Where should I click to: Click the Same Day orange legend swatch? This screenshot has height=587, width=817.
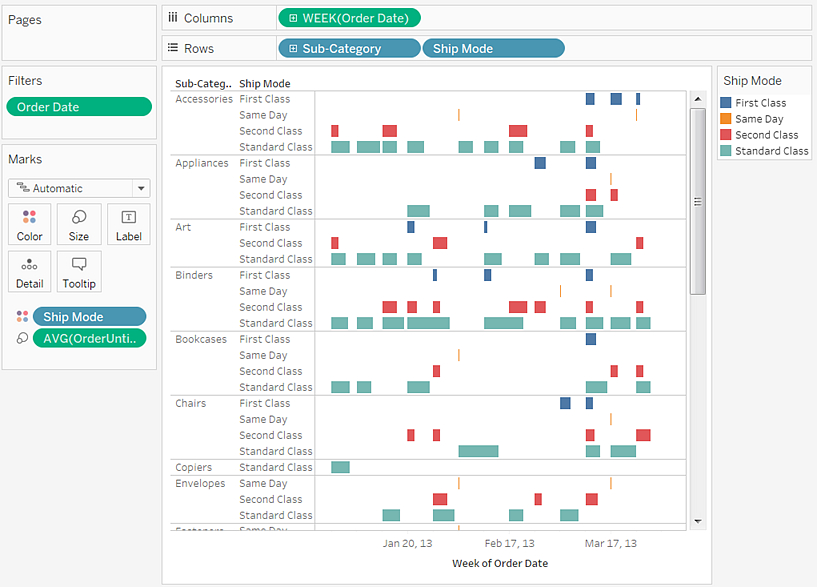pyautogui.click(x=725, y=119)
